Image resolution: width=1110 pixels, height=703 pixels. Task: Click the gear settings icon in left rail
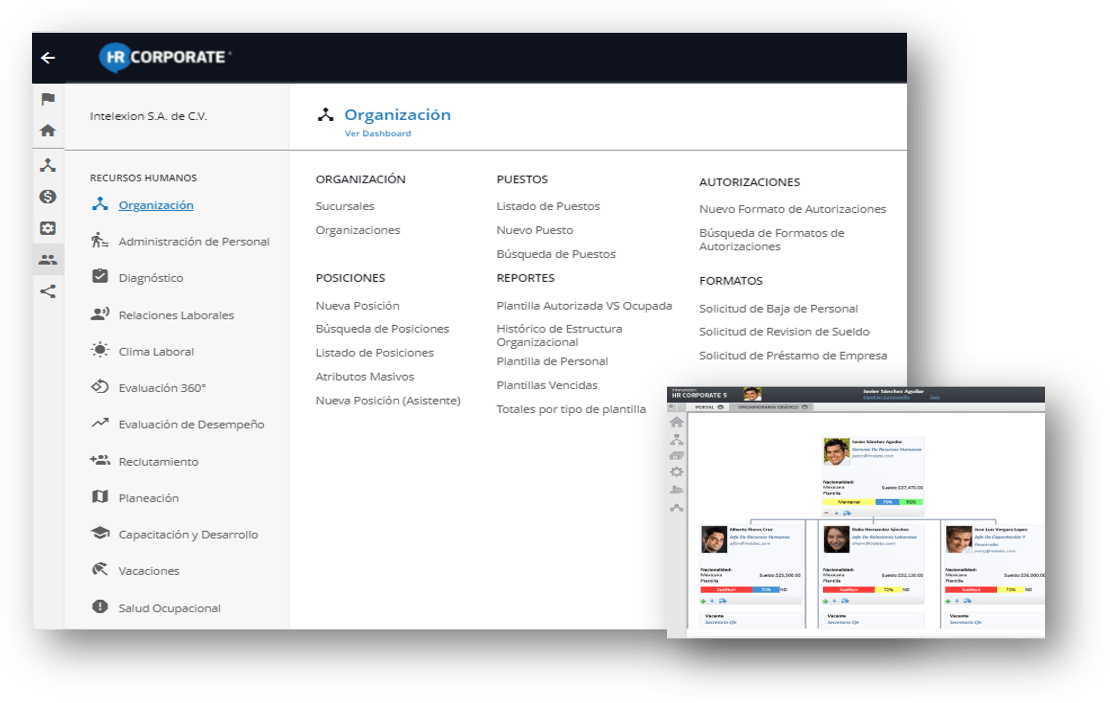48,228
